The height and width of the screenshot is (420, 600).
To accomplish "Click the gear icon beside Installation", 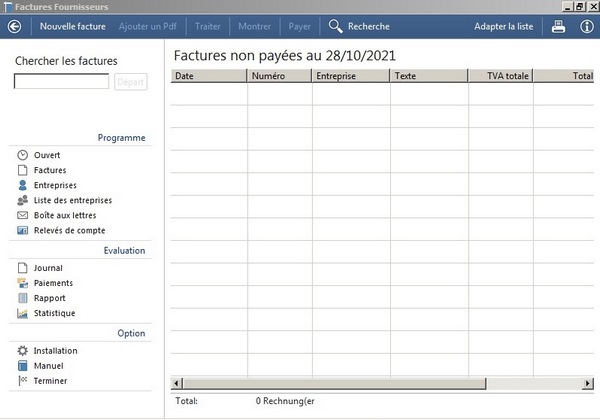I will (x=23, y=351).
